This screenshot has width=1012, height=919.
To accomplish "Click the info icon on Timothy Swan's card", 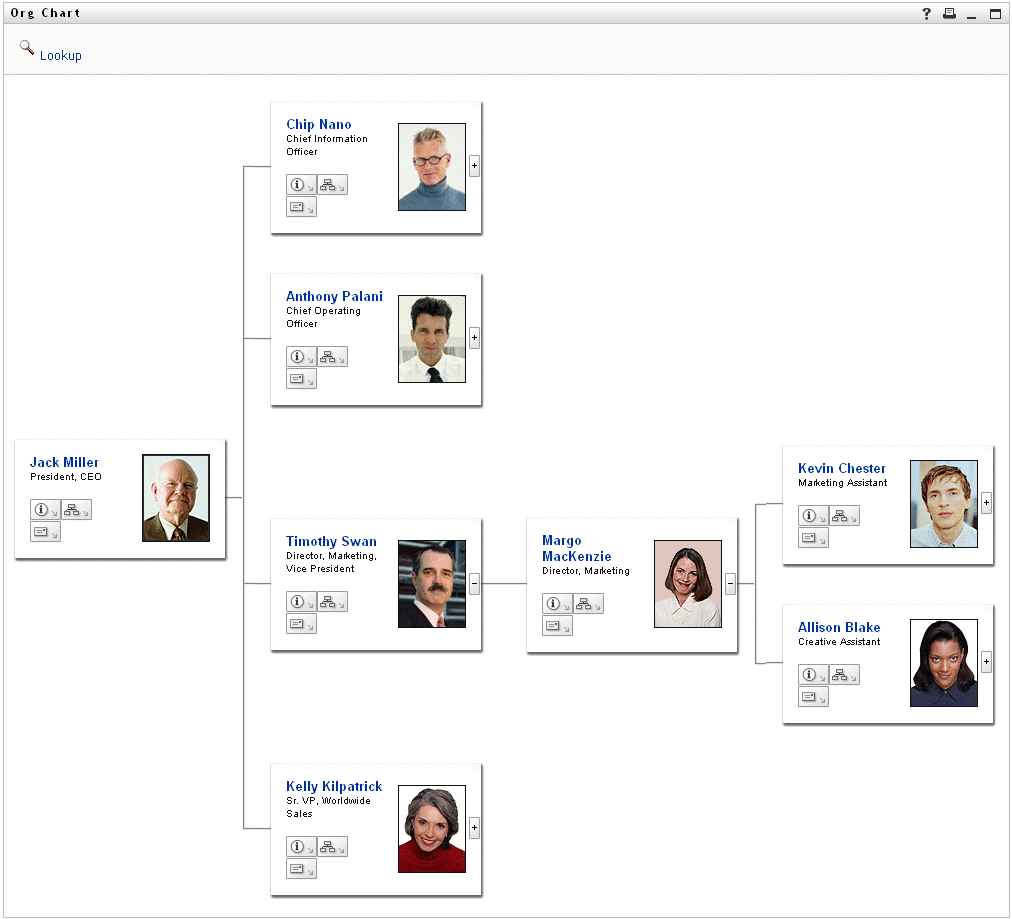I will point(297,601).
